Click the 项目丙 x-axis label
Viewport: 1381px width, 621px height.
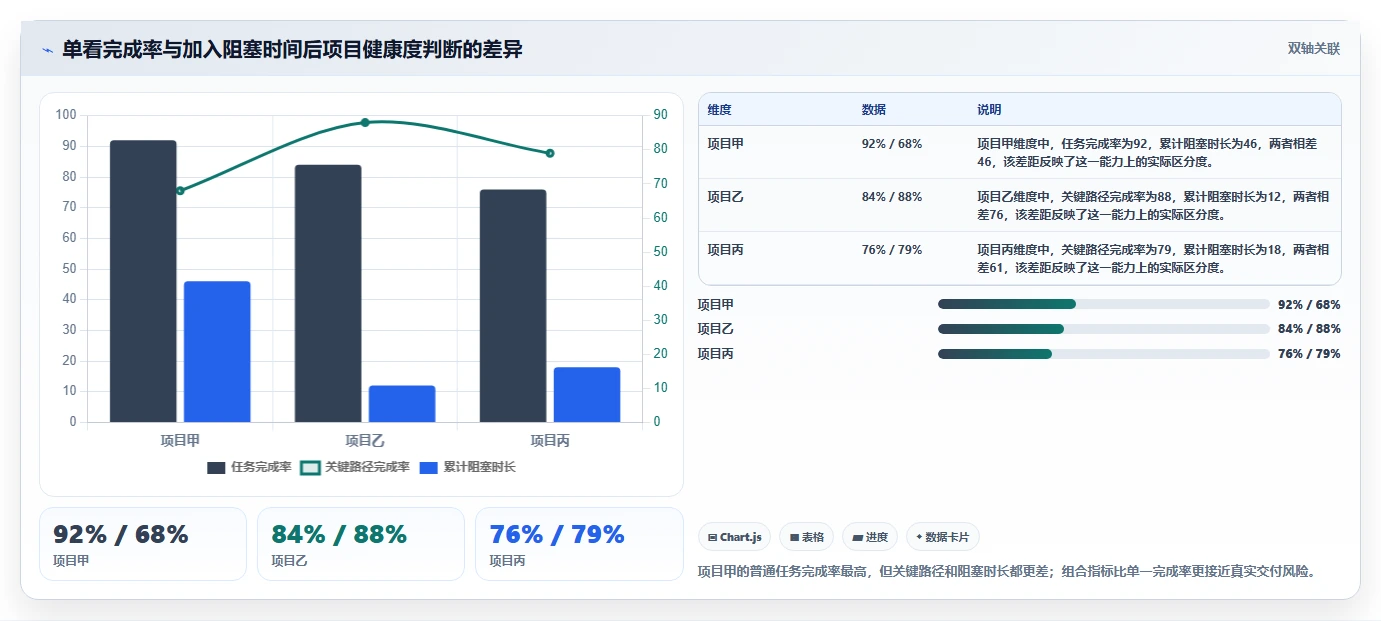pyautogui.click(x=550, y=440)
